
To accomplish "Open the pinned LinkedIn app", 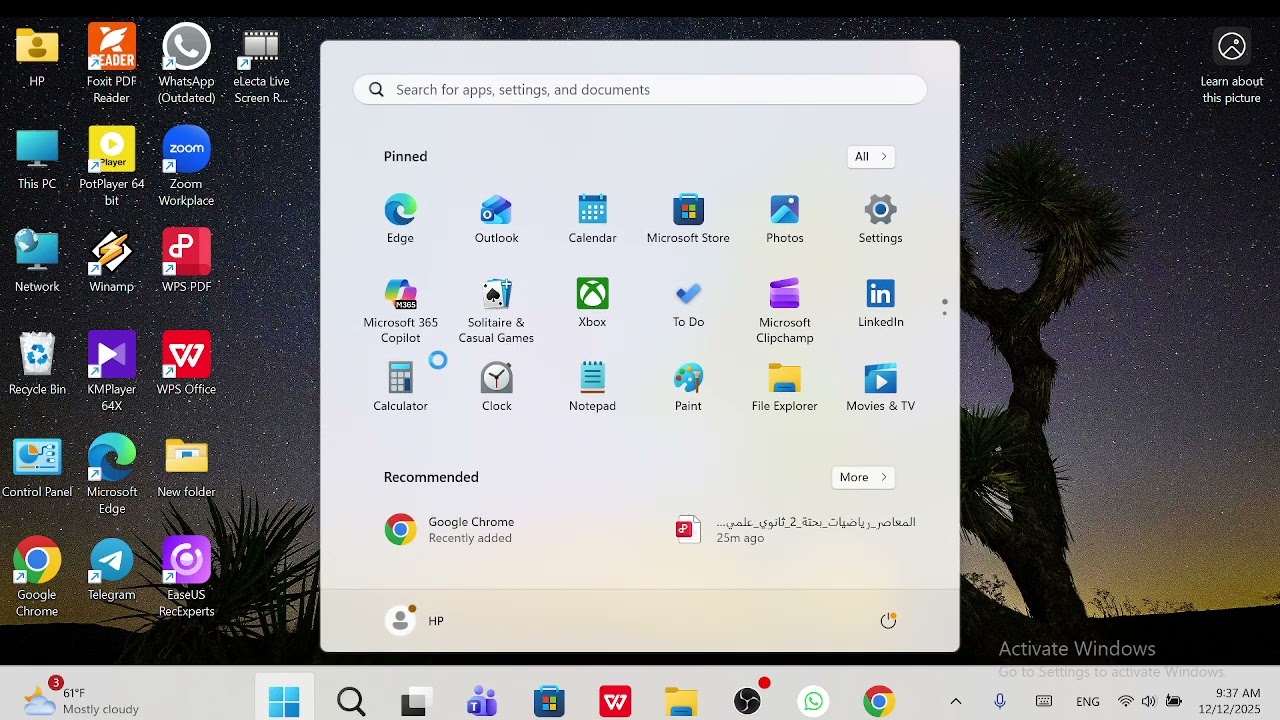I will coord(880,303).
